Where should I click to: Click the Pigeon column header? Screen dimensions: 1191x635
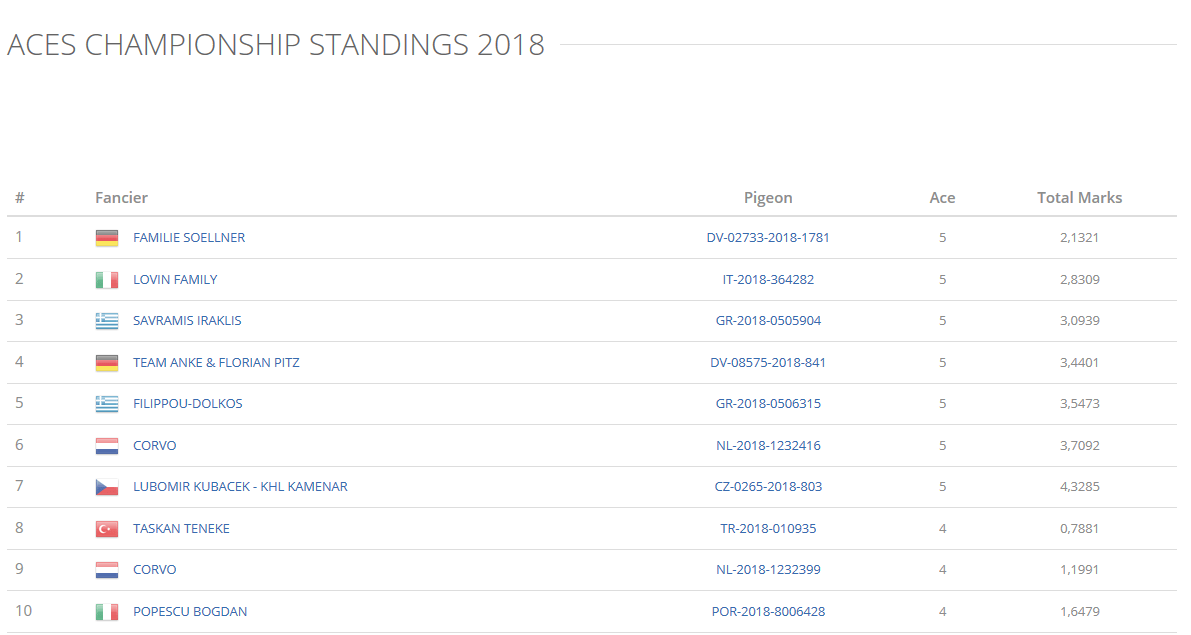point(768,198)
